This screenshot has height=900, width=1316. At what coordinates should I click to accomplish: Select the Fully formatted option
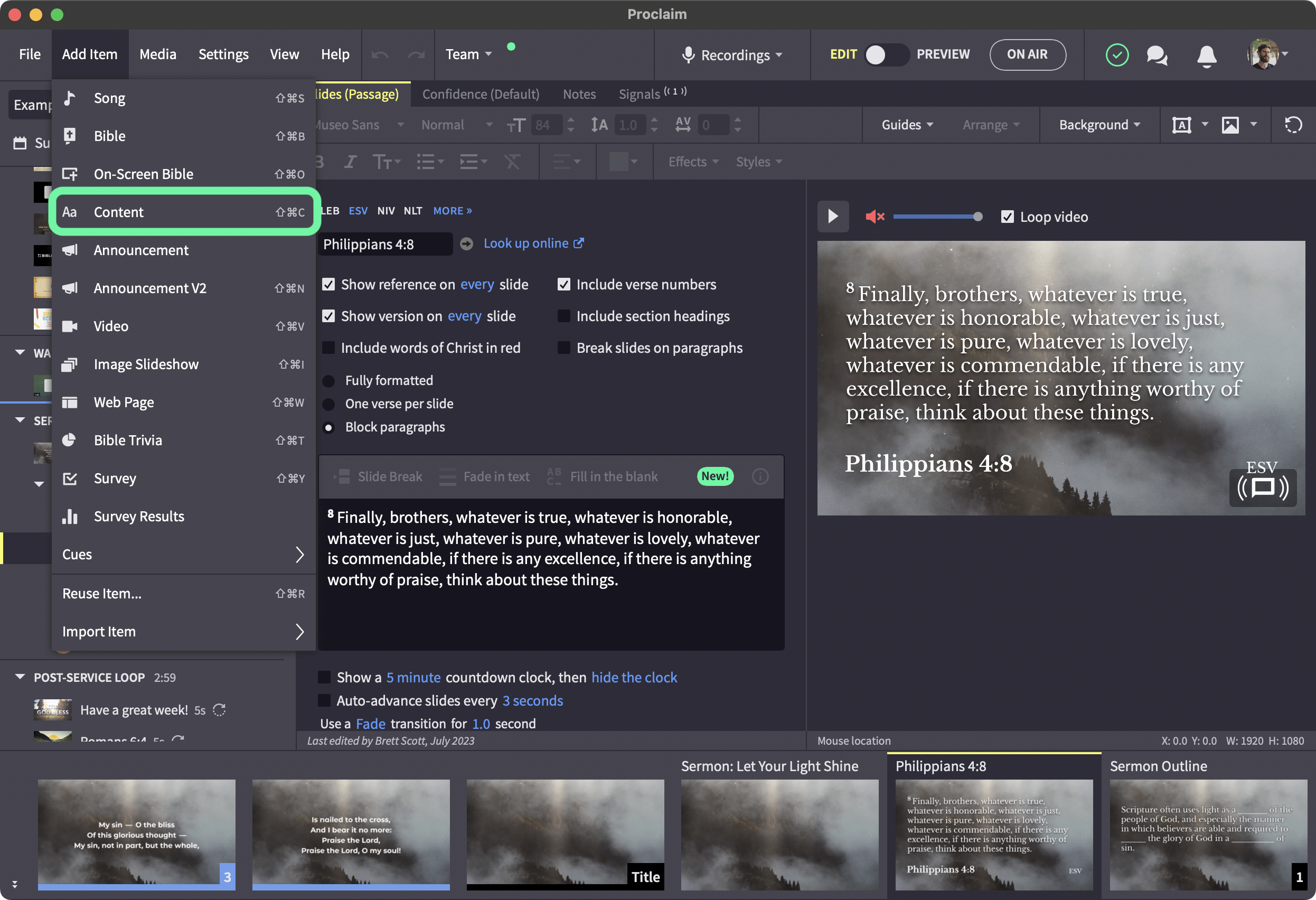pyautogui.click(x=328, y=381)
